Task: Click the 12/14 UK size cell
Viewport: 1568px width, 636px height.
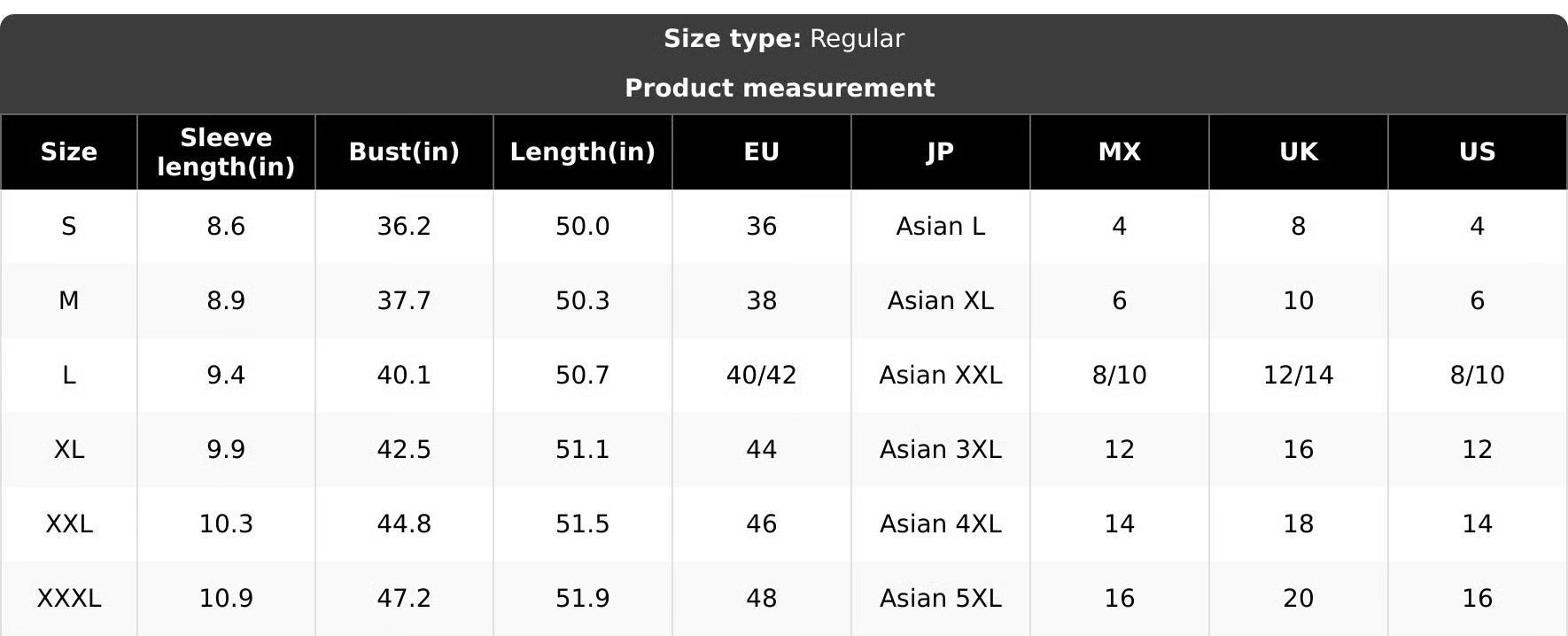Action: [1299, 375]
